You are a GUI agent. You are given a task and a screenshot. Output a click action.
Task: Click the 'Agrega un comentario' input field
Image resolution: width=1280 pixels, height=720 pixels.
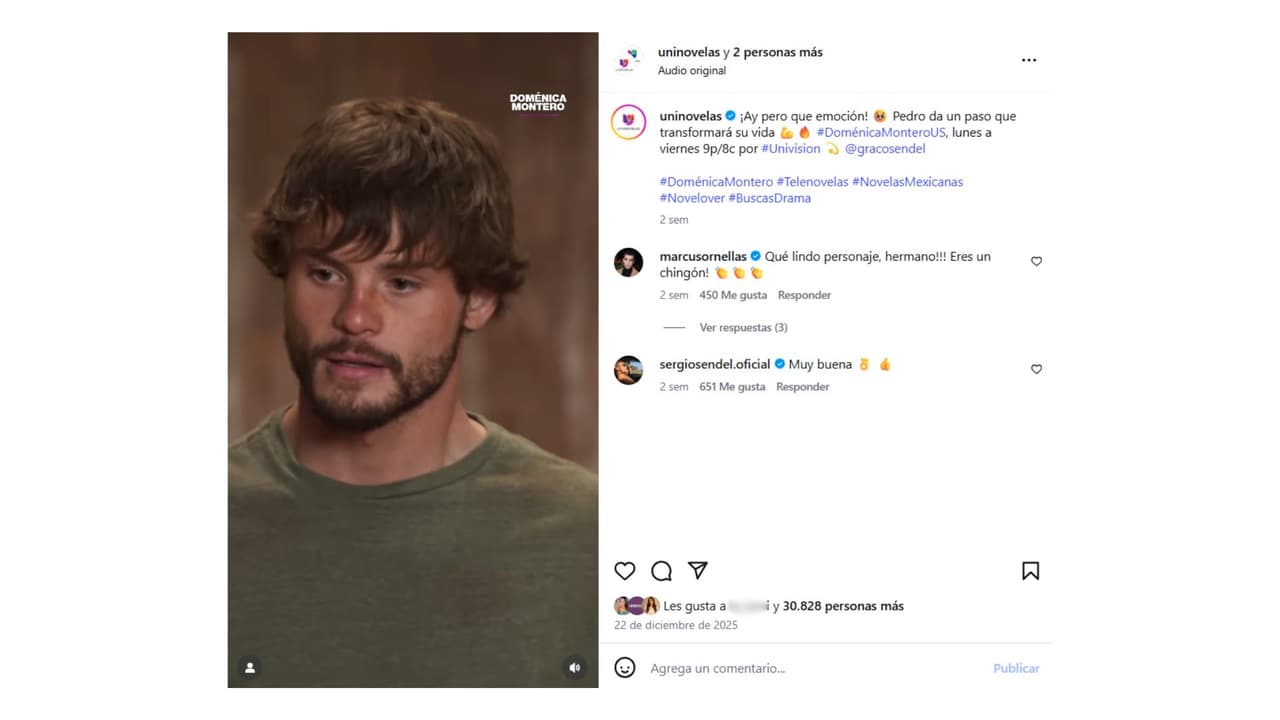pos(720,668)
